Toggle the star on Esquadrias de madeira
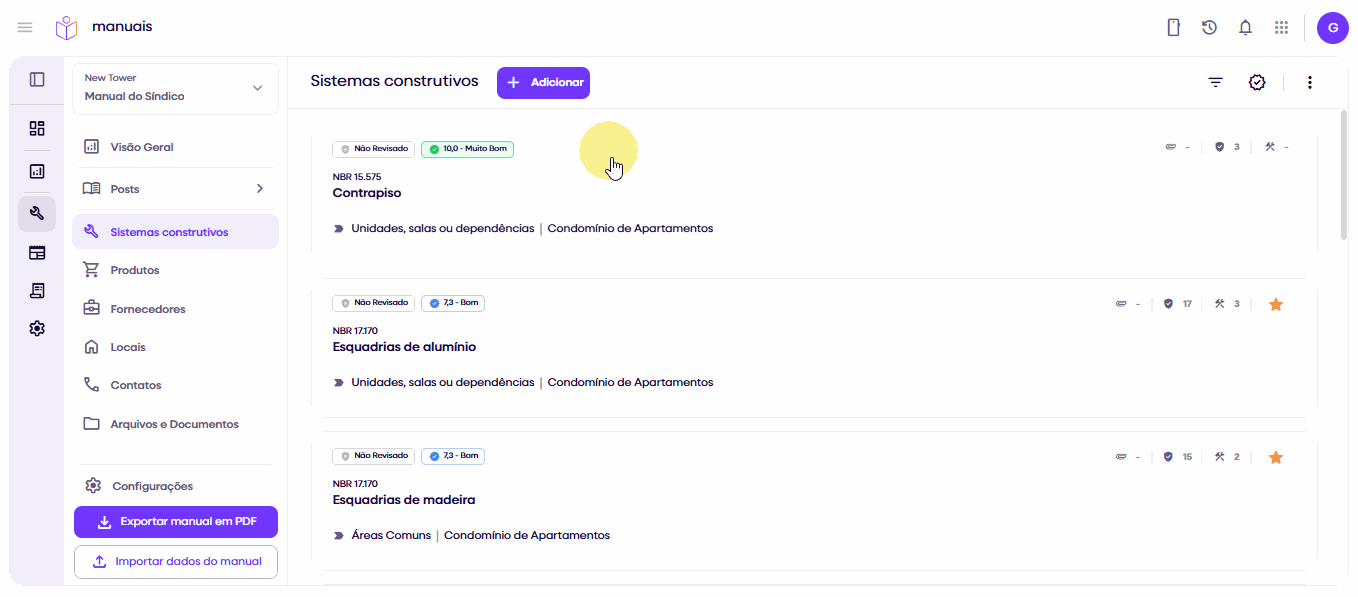Image resolution: width=1358 pixels, height=597 pixels. (1275, 457)
